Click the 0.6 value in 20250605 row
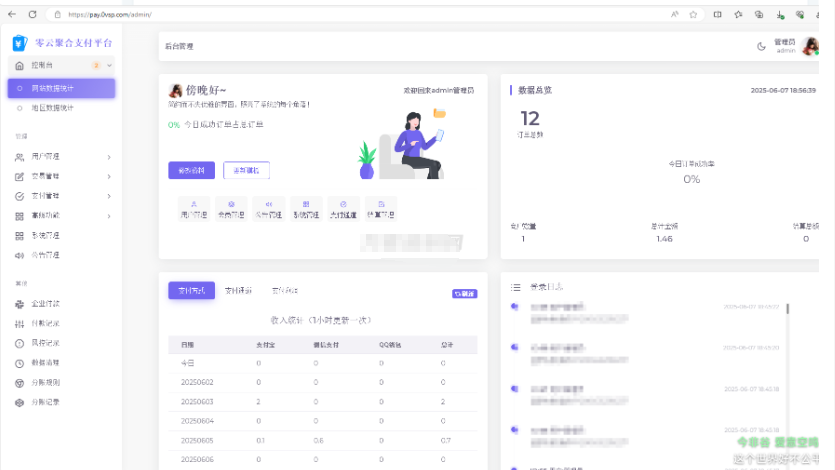 318,441
